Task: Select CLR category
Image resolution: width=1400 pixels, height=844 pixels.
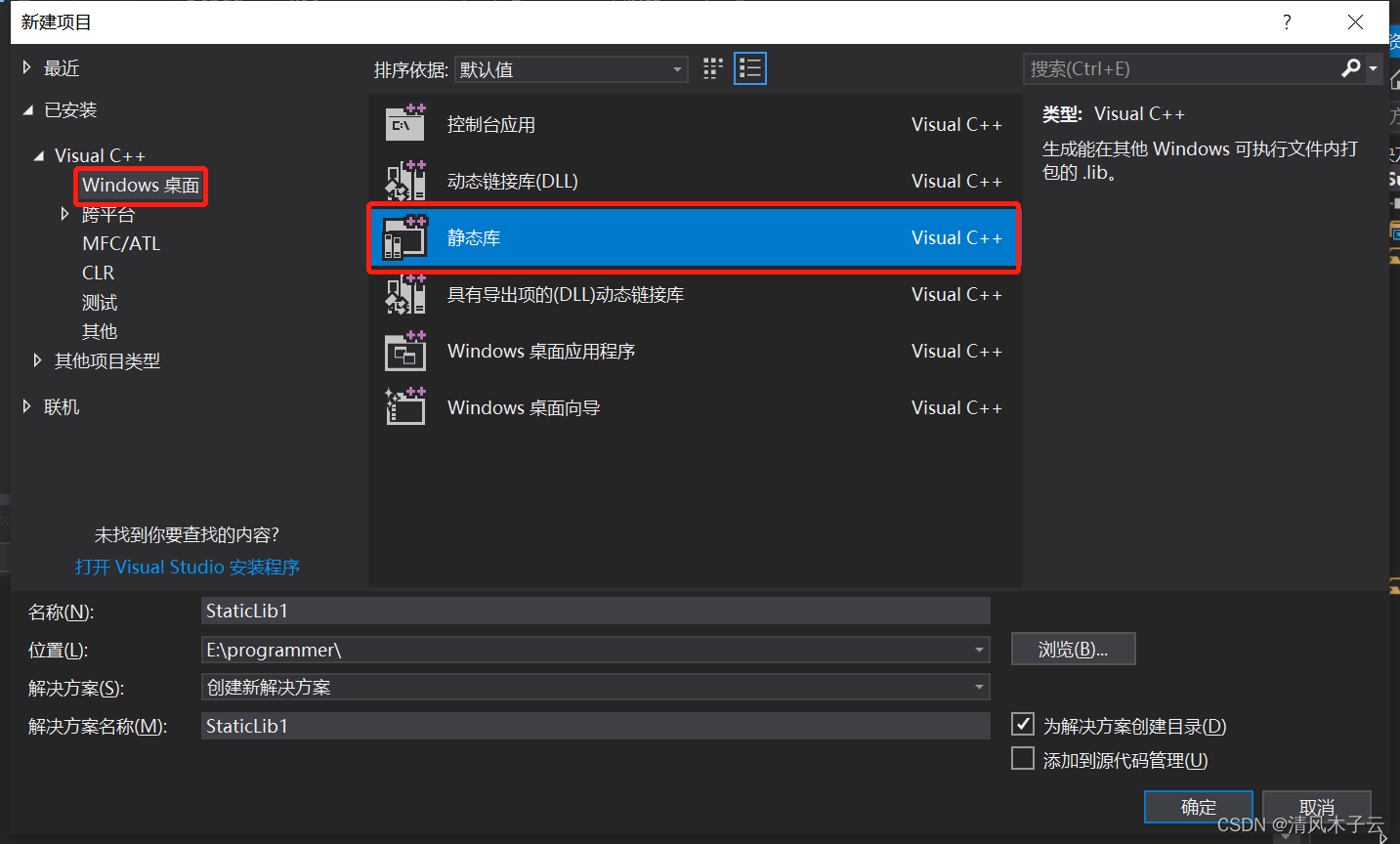Action: [98, 273]
